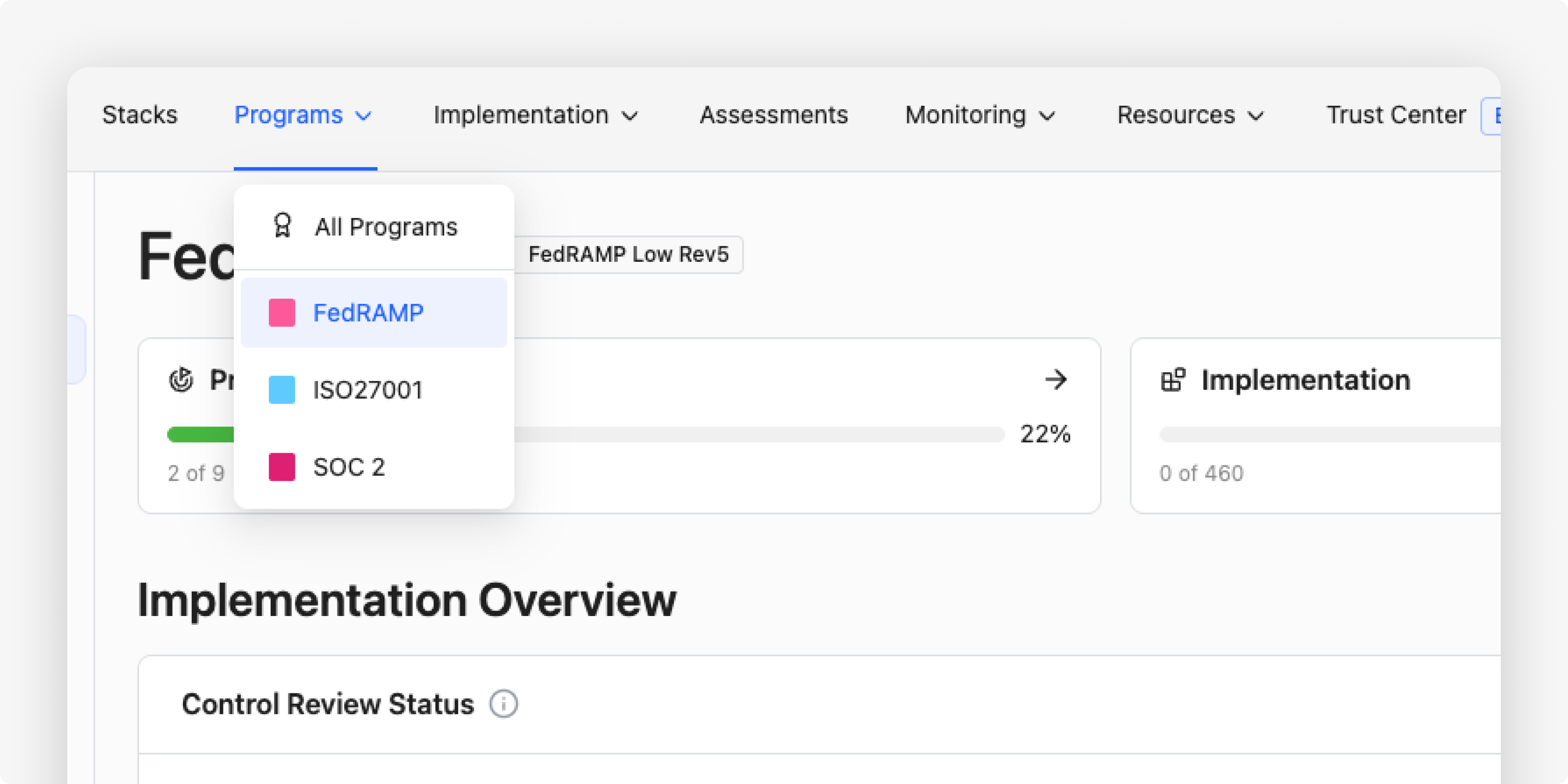Collapse the Programs dropdown chevron
This screenshot has width=1568, height=784.
(364, 116)
